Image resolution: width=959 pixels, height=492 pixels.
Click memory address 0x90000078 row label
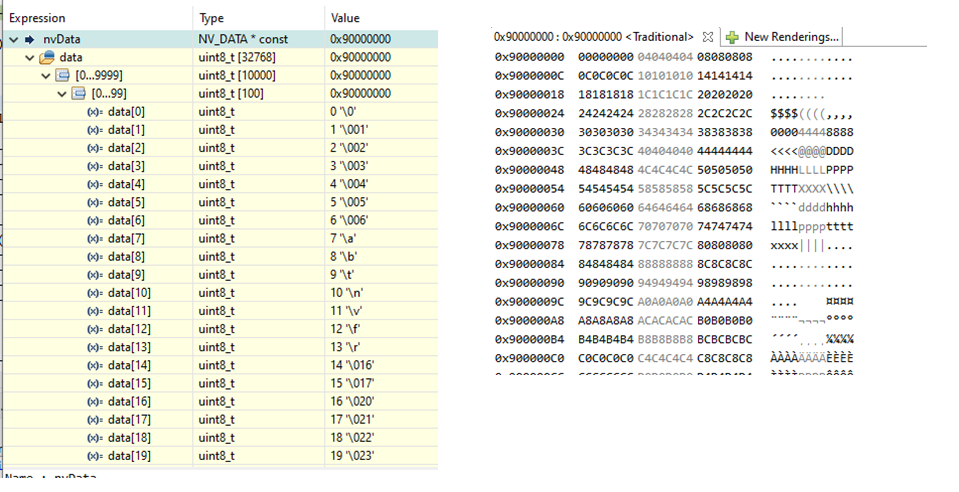pos(530,245)
